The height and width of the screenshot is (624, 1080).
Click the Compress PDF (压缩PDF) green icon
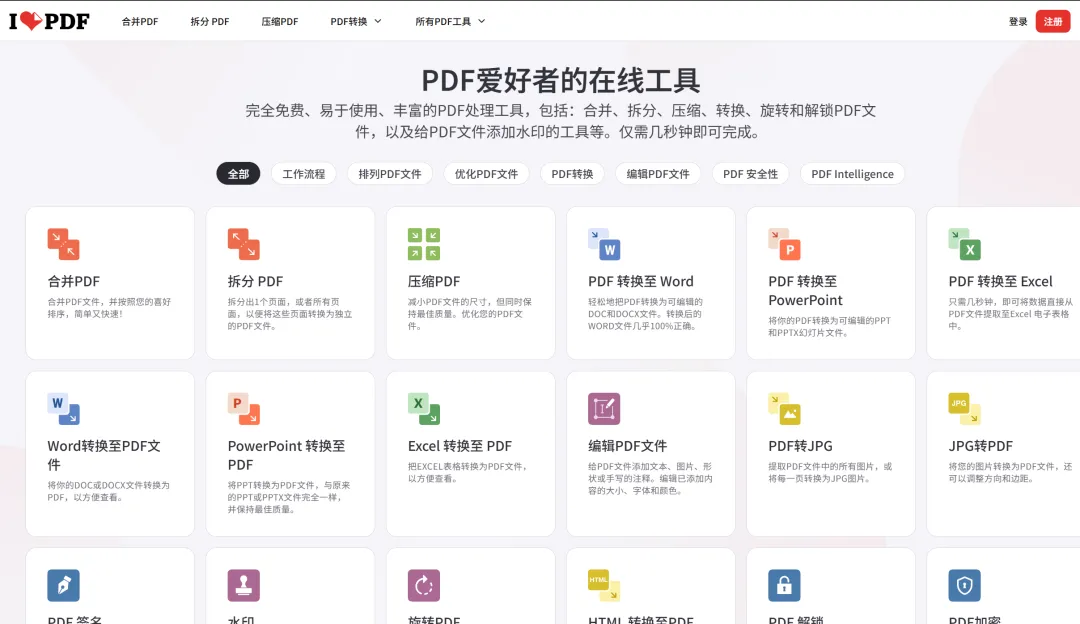coord(424,244)
